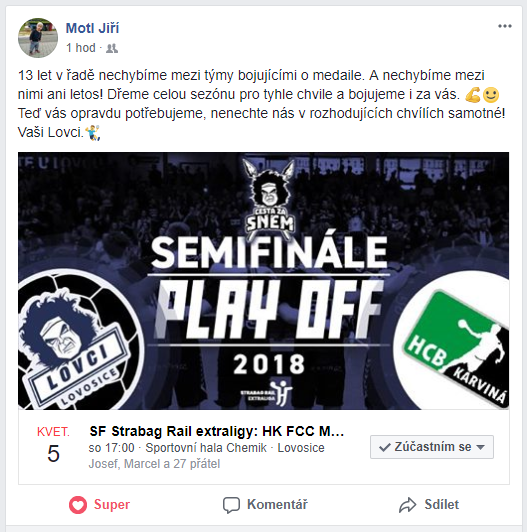Click the Zúčastním se checkmark
The image size is (527, 532).
click(384, 447)
